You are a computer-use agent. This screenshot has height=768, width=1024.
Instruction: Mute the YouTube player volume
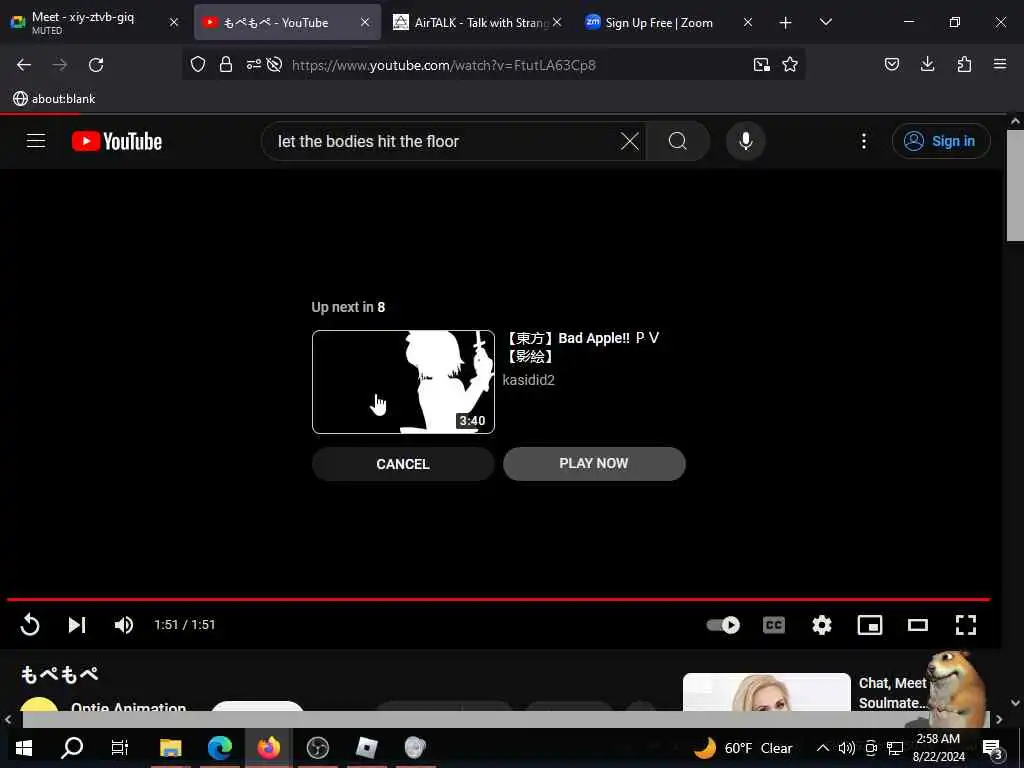click(x=123, y=625)
